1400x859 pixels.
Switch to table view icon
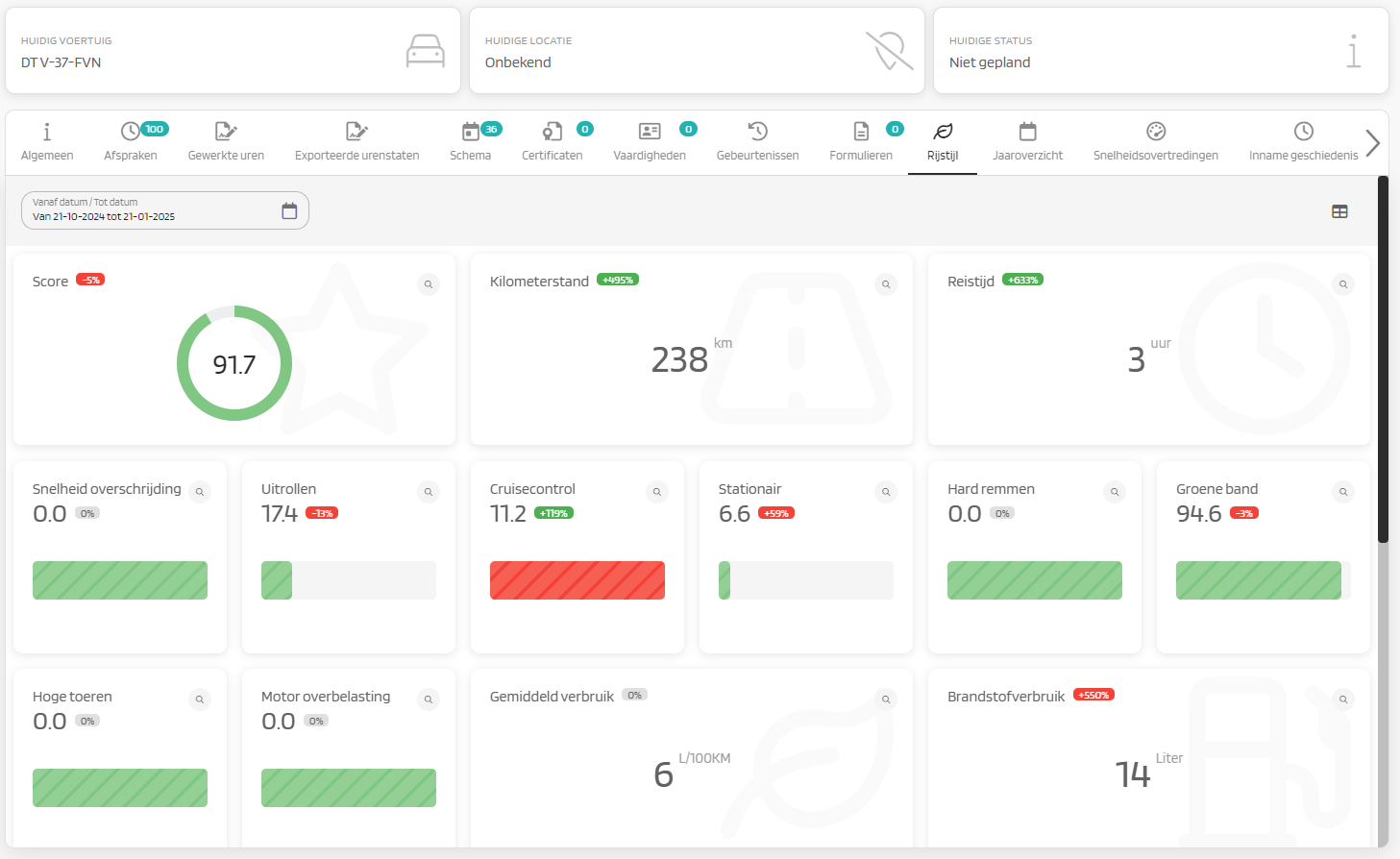coord(1339,211)
